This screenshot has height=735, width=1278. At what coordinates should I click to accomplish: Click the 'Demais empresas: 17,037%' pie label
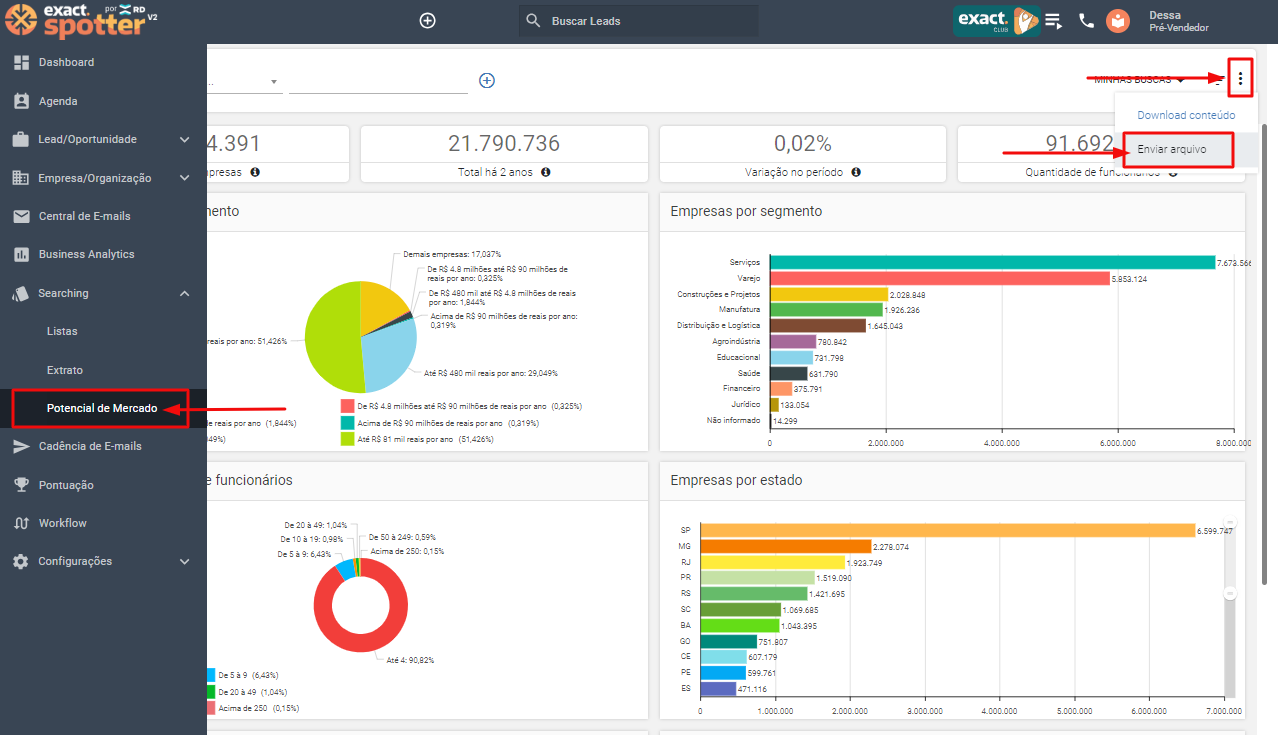click(x=452, y=254)
